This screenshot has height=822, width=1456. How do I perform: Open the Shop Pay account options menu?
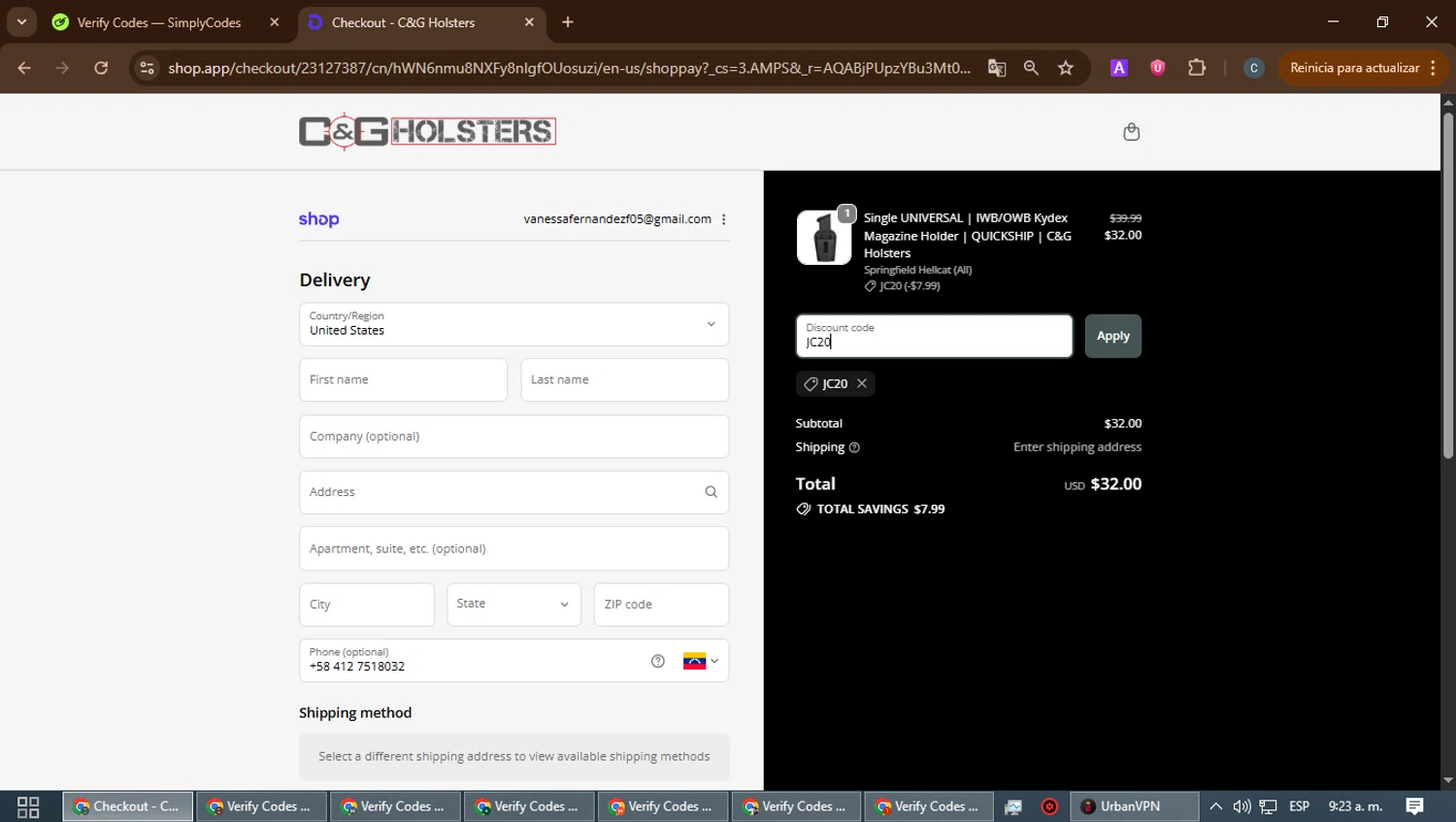point(724,219)
